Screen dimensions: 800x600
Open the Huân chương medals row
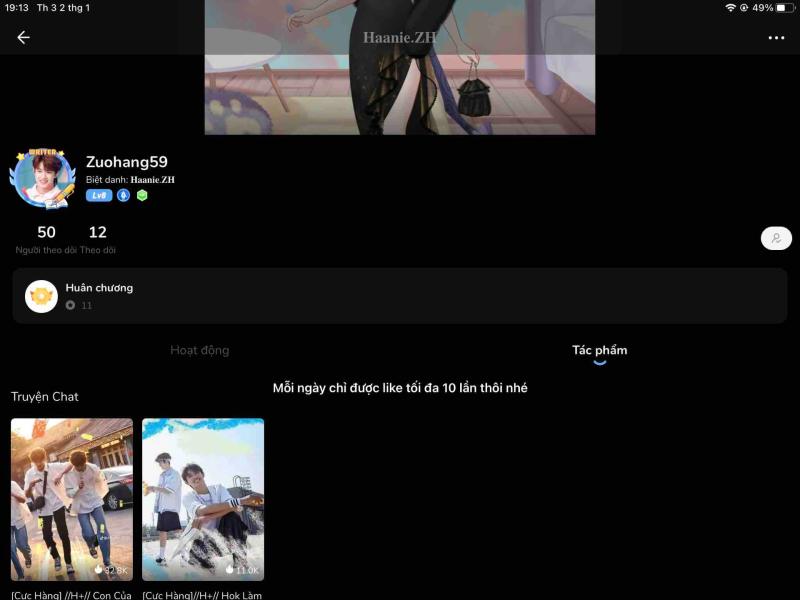point(400,296)
